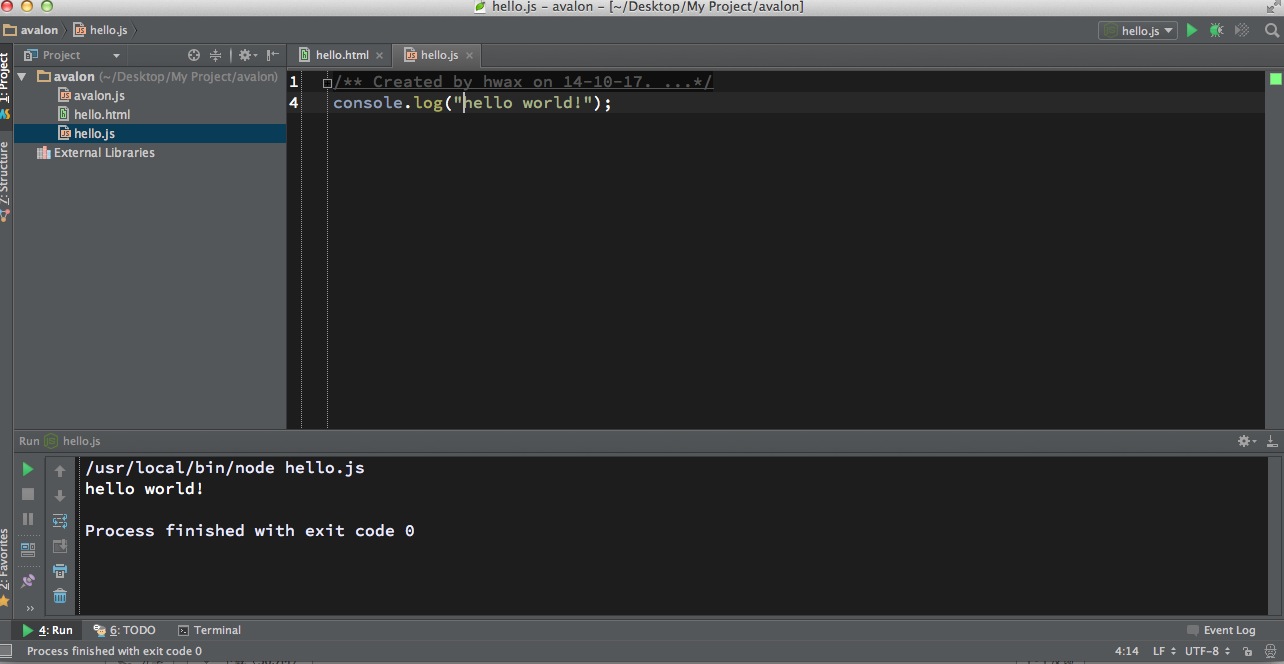Open the 6: TODO tool window
This screenshot has height=664, width=1284.
tap(124, 630)
